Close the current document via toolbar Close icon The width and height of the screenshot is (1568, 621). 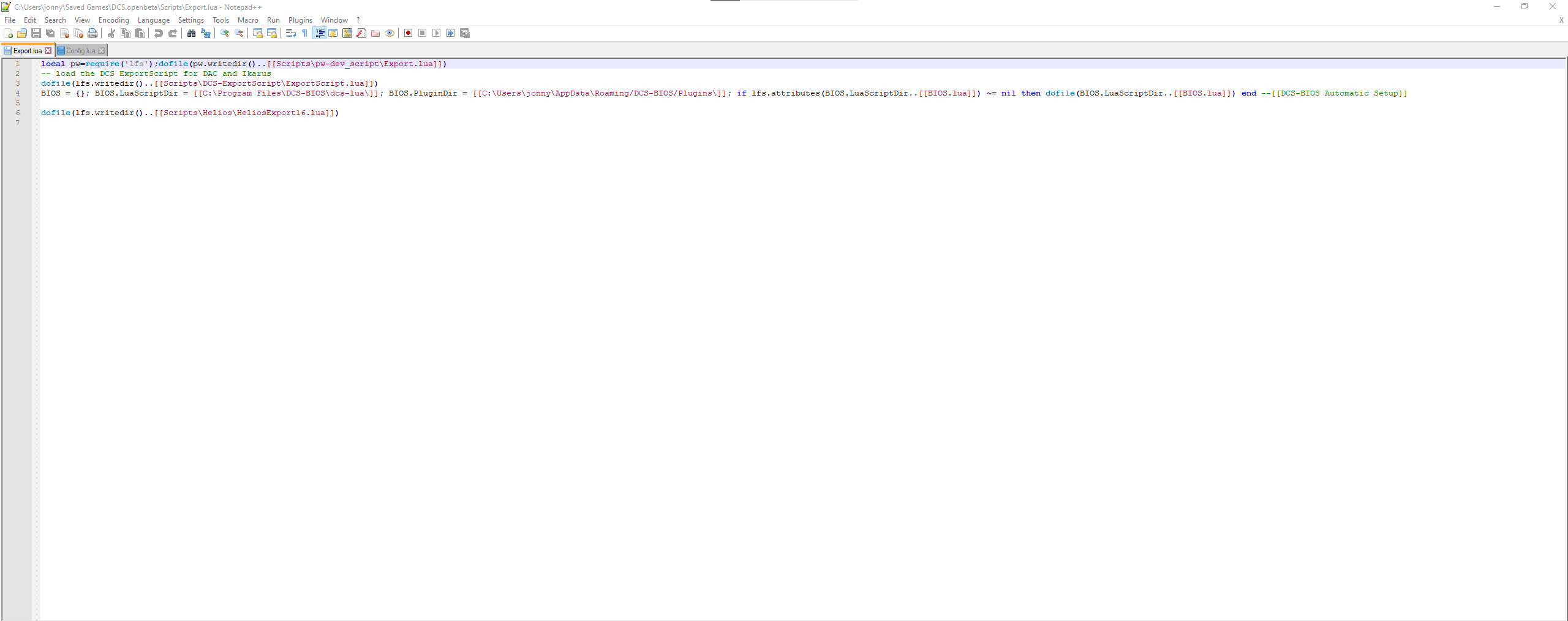(64, 33)
